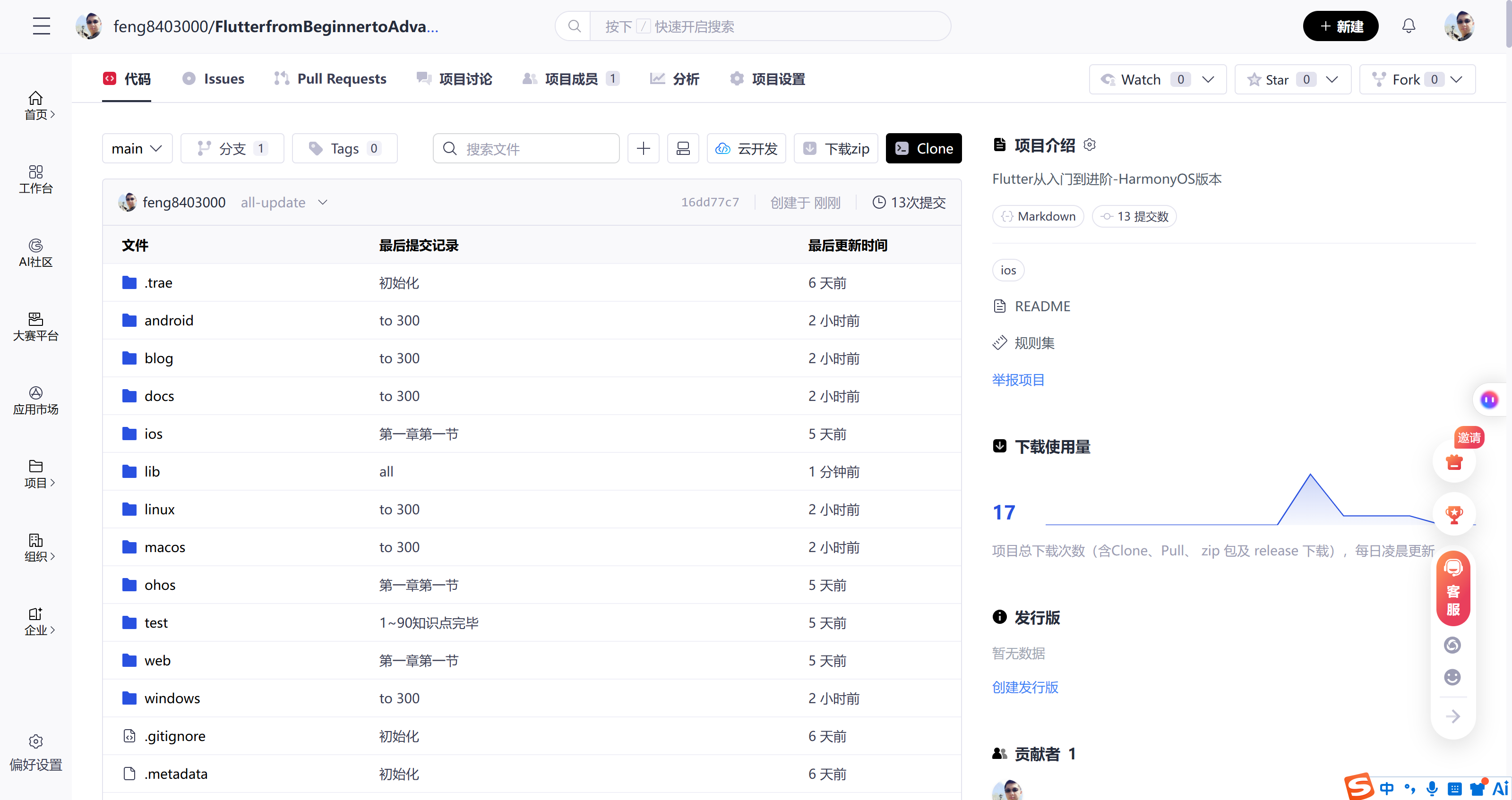
Task: Open 组织 in sidebar
Action: pos(36,548)
